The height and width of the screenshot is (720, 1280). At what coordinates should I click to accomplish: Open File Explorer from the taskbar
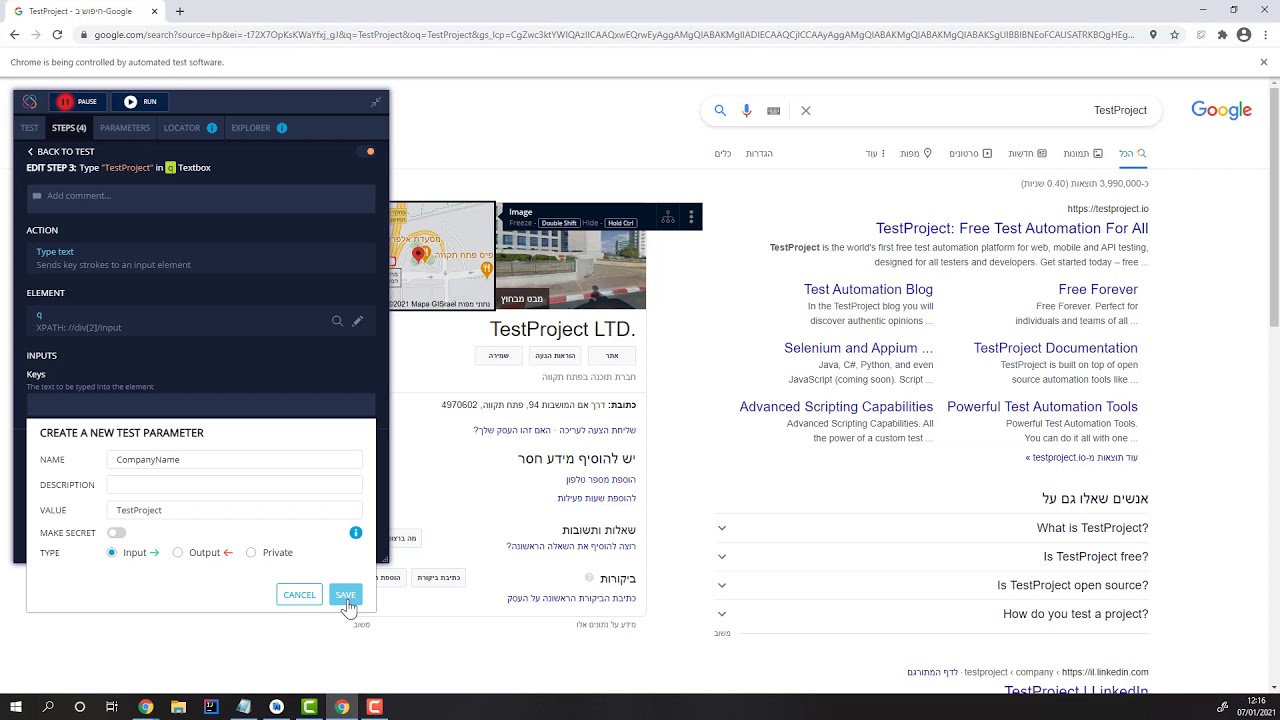[178, 707]
